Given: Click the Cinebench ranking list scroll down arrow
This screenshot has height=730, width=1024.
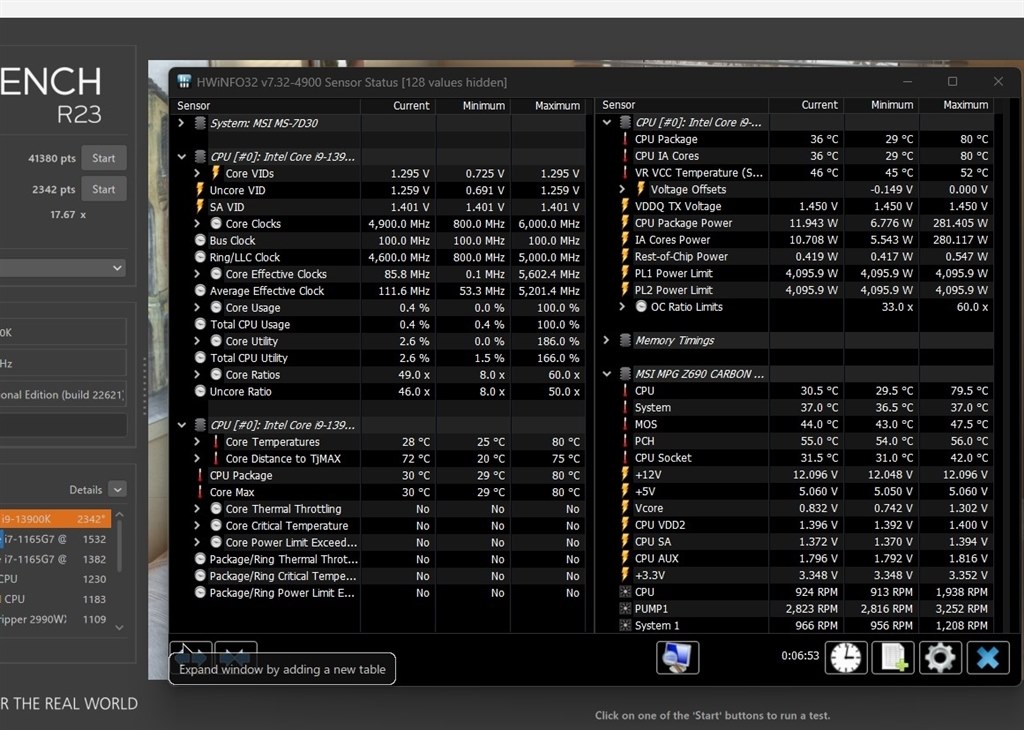Looking at the screenshot, I should pos(120,627).
